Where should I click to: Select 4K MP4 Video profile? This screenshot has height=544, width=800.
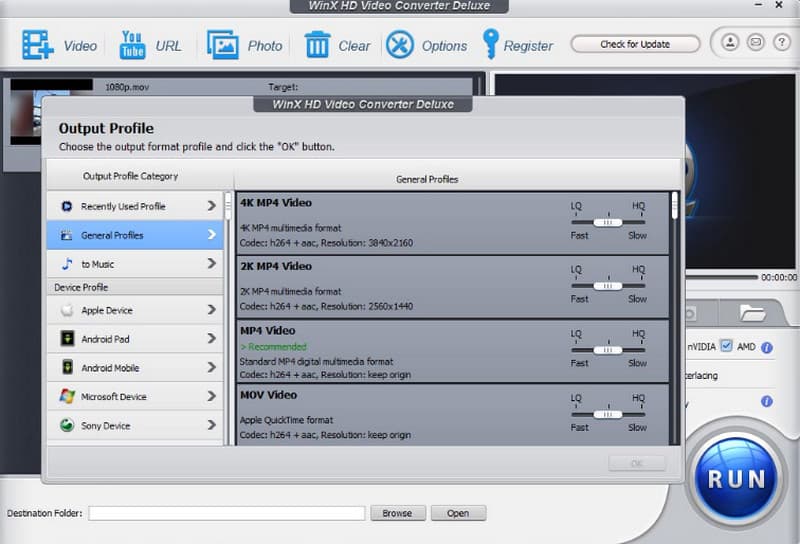point(453,223)
